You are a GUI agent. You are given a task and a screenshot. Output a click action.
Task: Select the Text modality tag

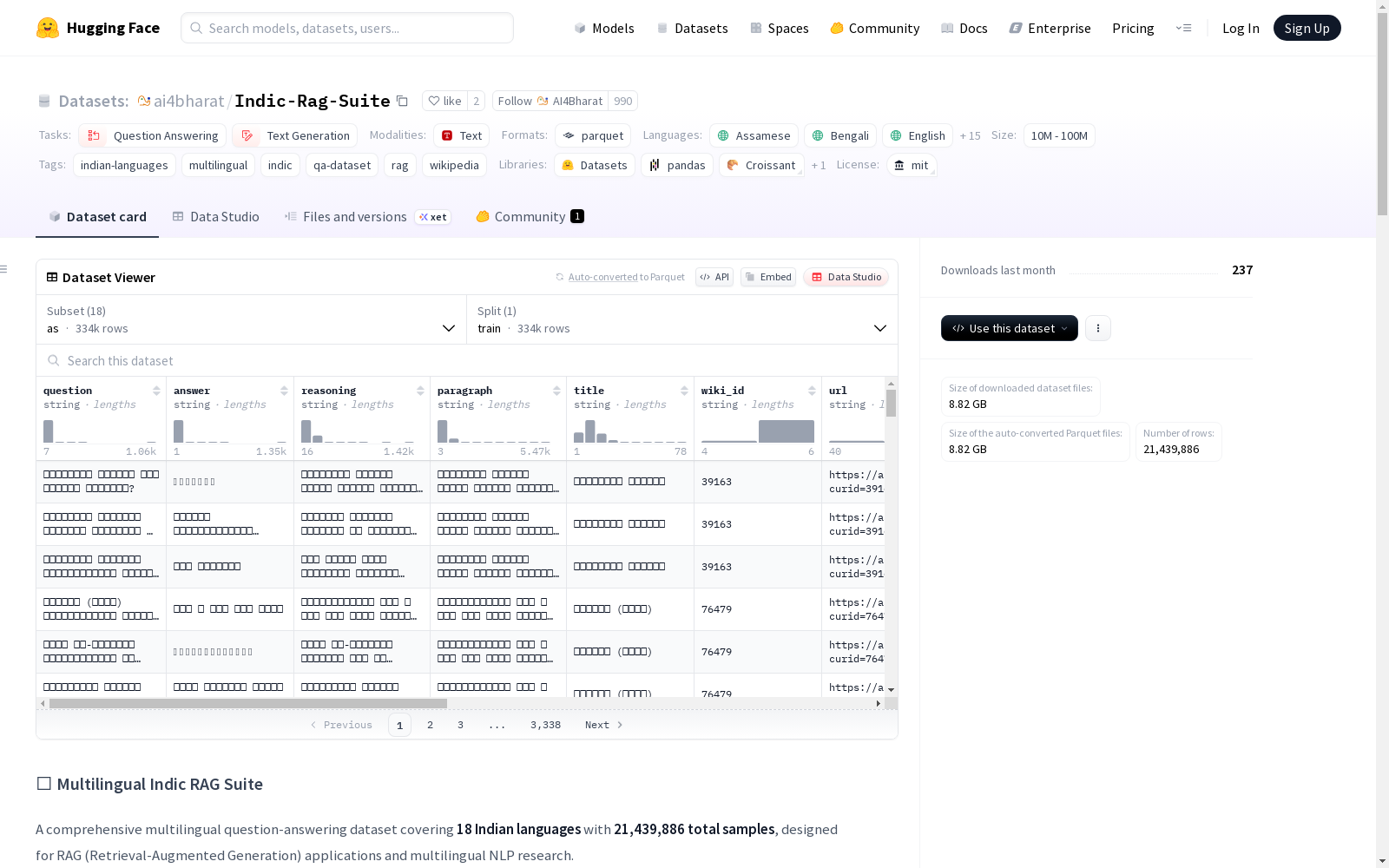461,135
